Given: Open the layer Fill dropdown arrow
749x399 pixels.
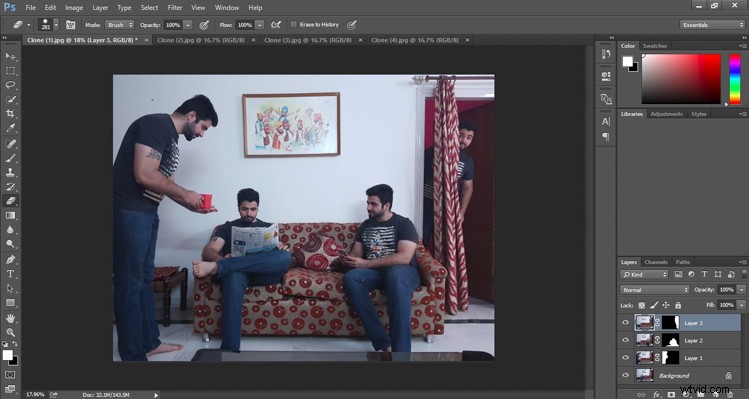Looking at the screenshot, I should (741, 305).
